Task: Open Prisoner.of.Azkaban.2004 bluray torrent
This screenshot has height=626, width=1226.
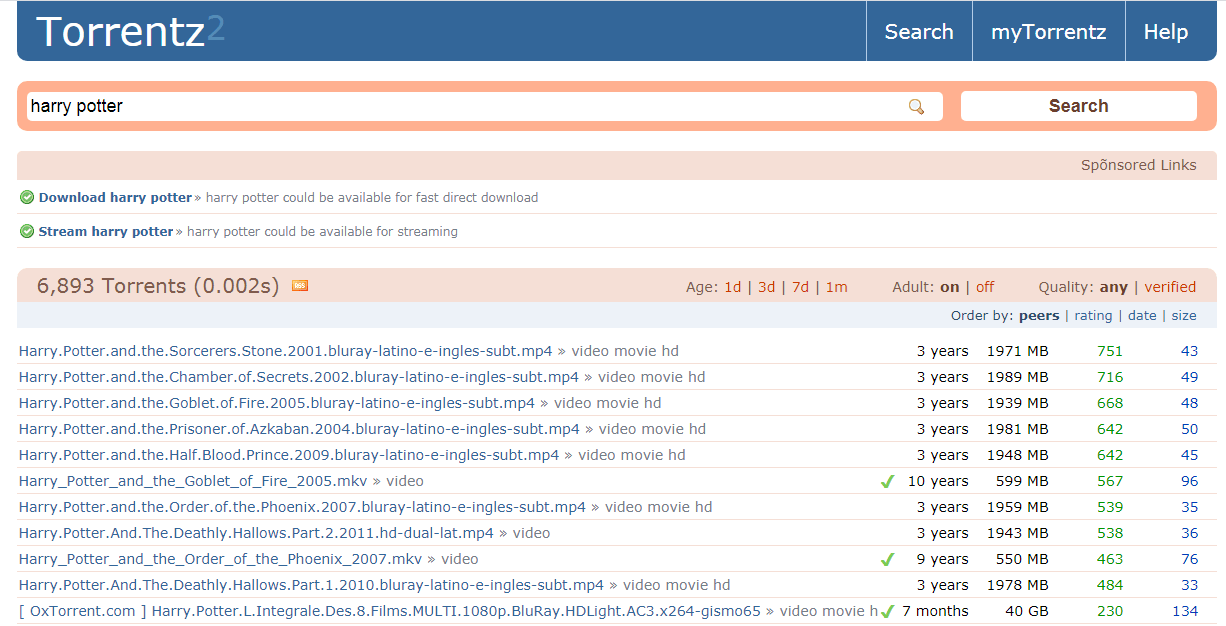Action: coord(299,429)
